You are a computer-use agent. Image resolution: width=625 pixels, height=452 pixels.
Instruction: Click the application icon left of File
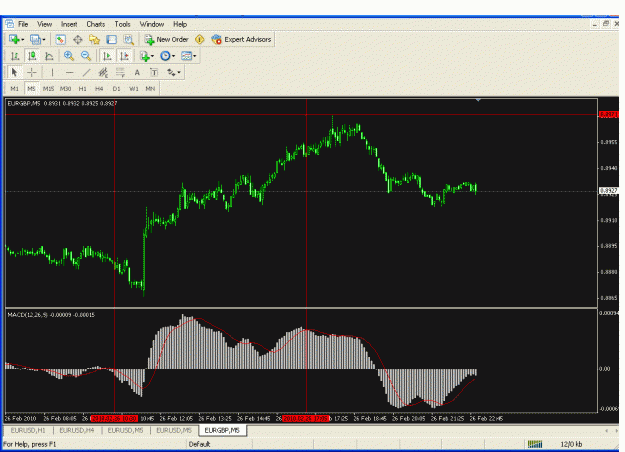pos(9,24)
